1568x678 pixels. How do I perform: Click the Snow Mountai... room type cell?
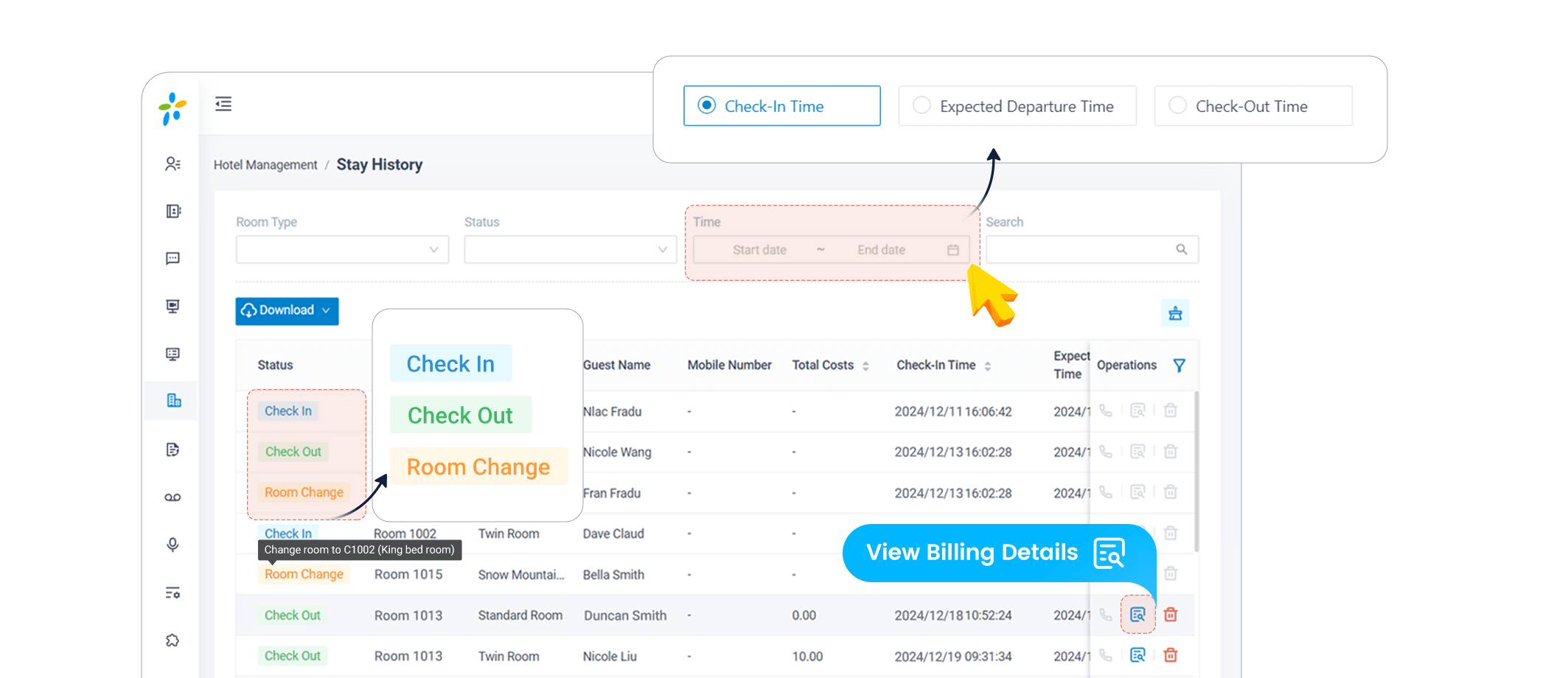point(521,575)
